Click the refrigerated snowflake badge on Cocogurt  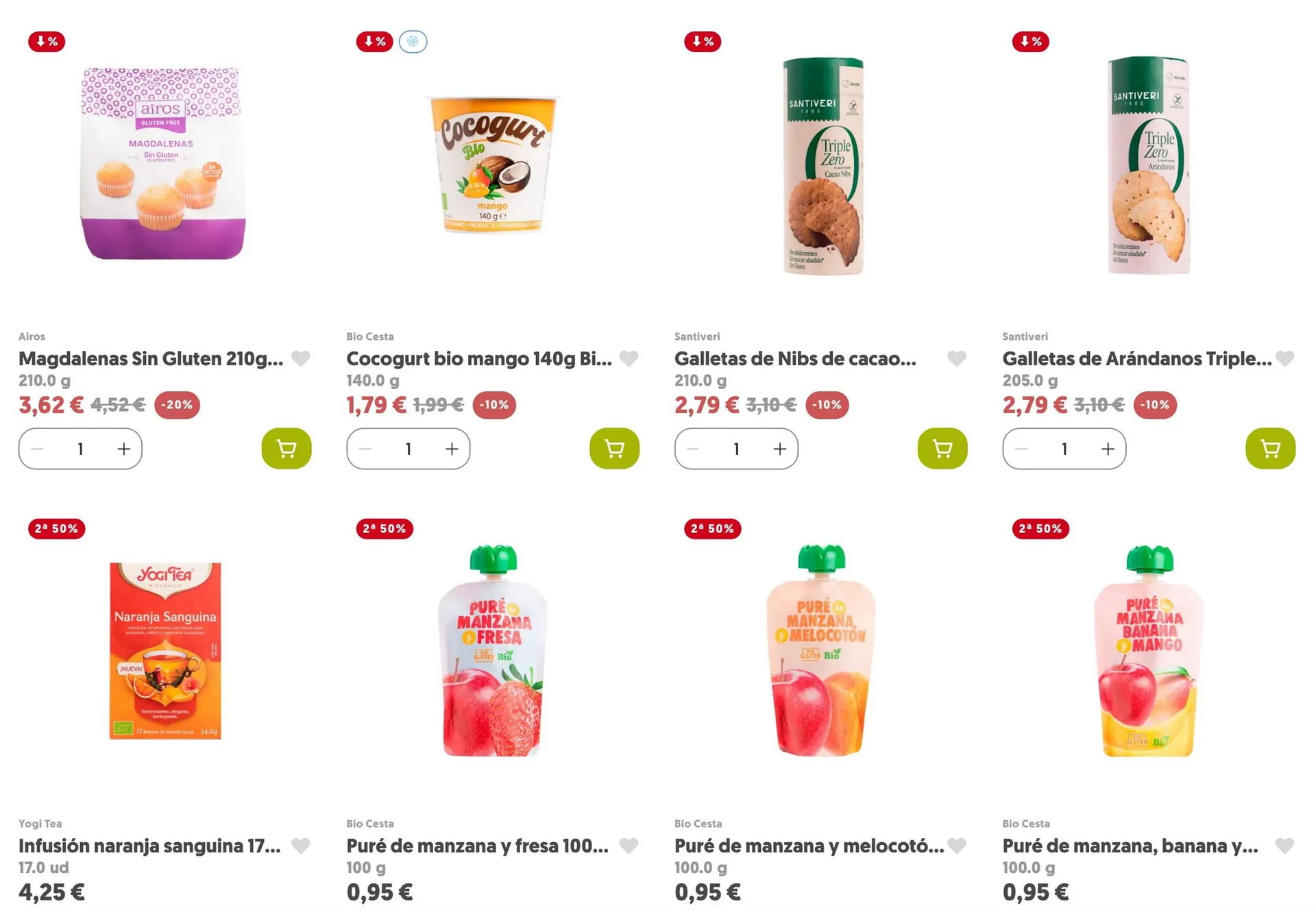[413, 42]
